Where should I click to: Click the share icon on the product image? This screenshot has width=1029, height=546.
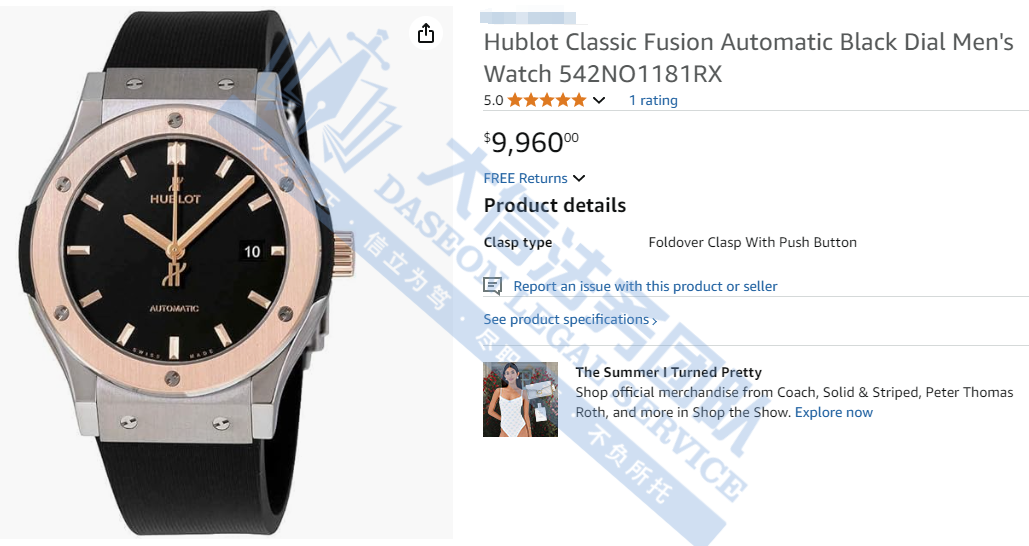(426, 33)
